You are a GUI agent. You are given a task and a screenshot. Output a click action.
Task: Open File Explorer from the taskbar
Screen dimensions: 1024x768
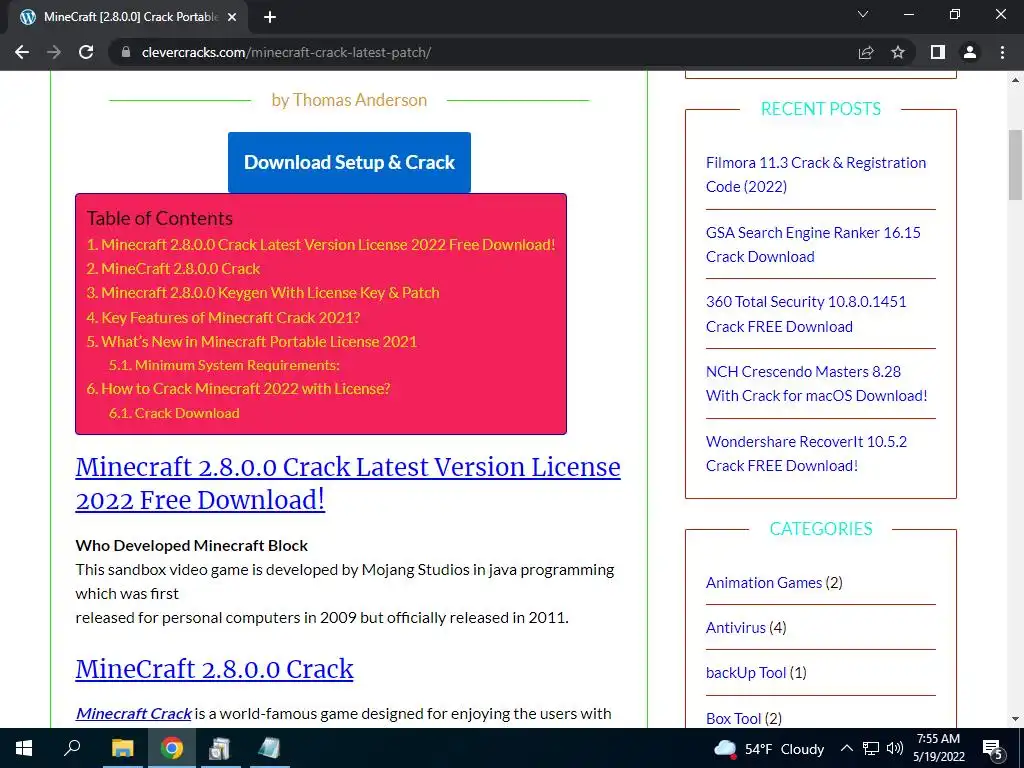(122, 748)
